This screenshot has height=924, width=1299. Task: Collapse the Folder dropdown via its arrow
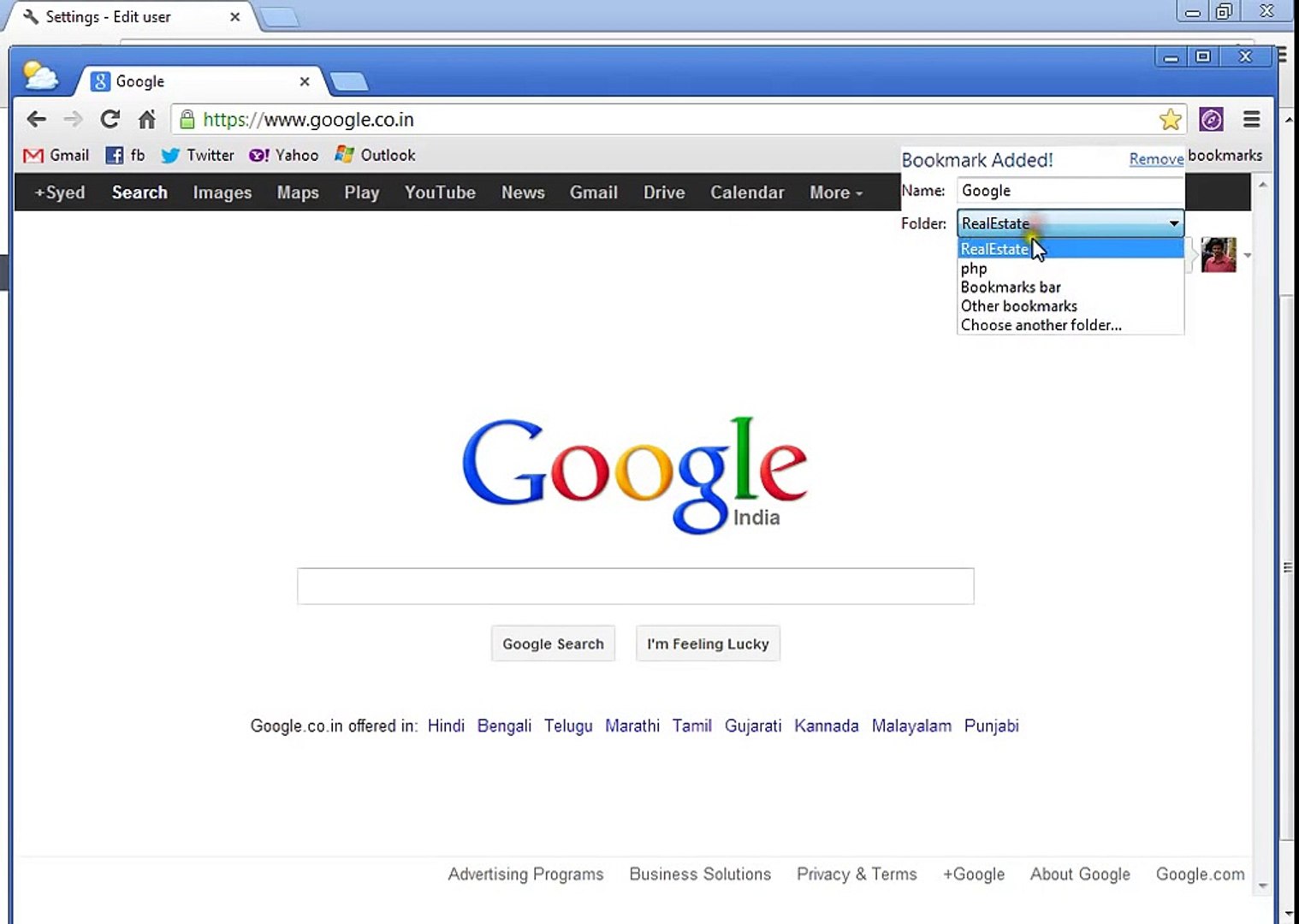(x=1174, y=223)
